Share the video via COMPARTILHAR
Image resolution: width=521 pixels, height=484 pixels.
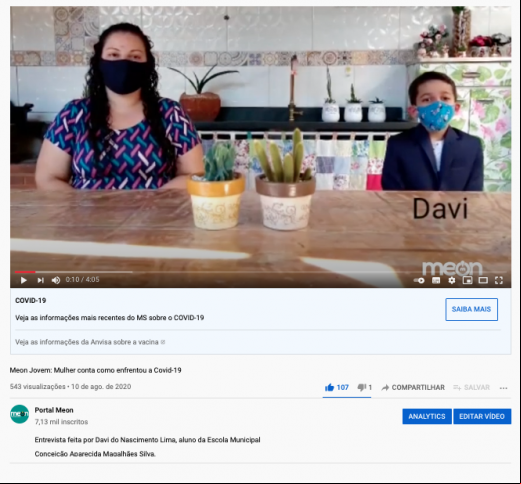(413, 387)
